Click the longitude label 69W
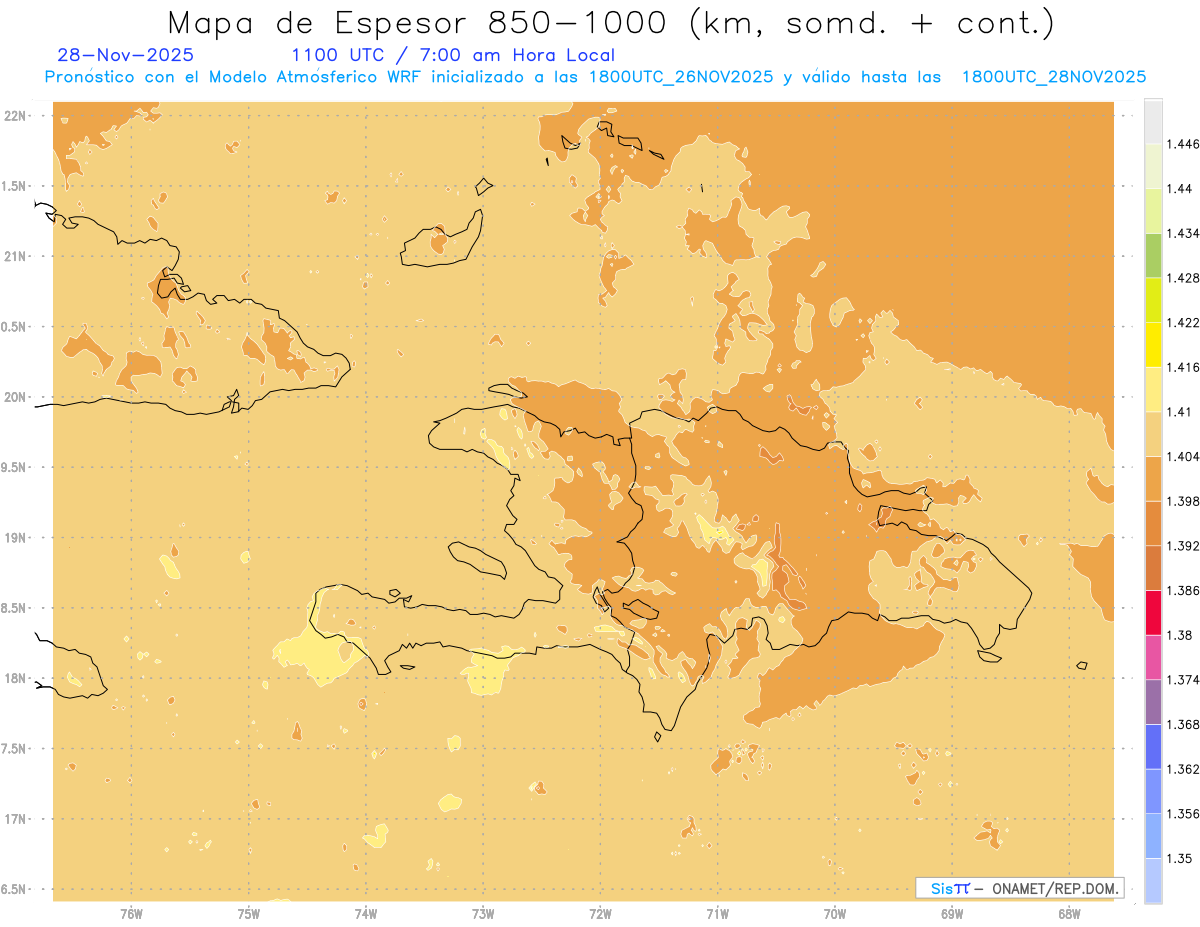 952,914
